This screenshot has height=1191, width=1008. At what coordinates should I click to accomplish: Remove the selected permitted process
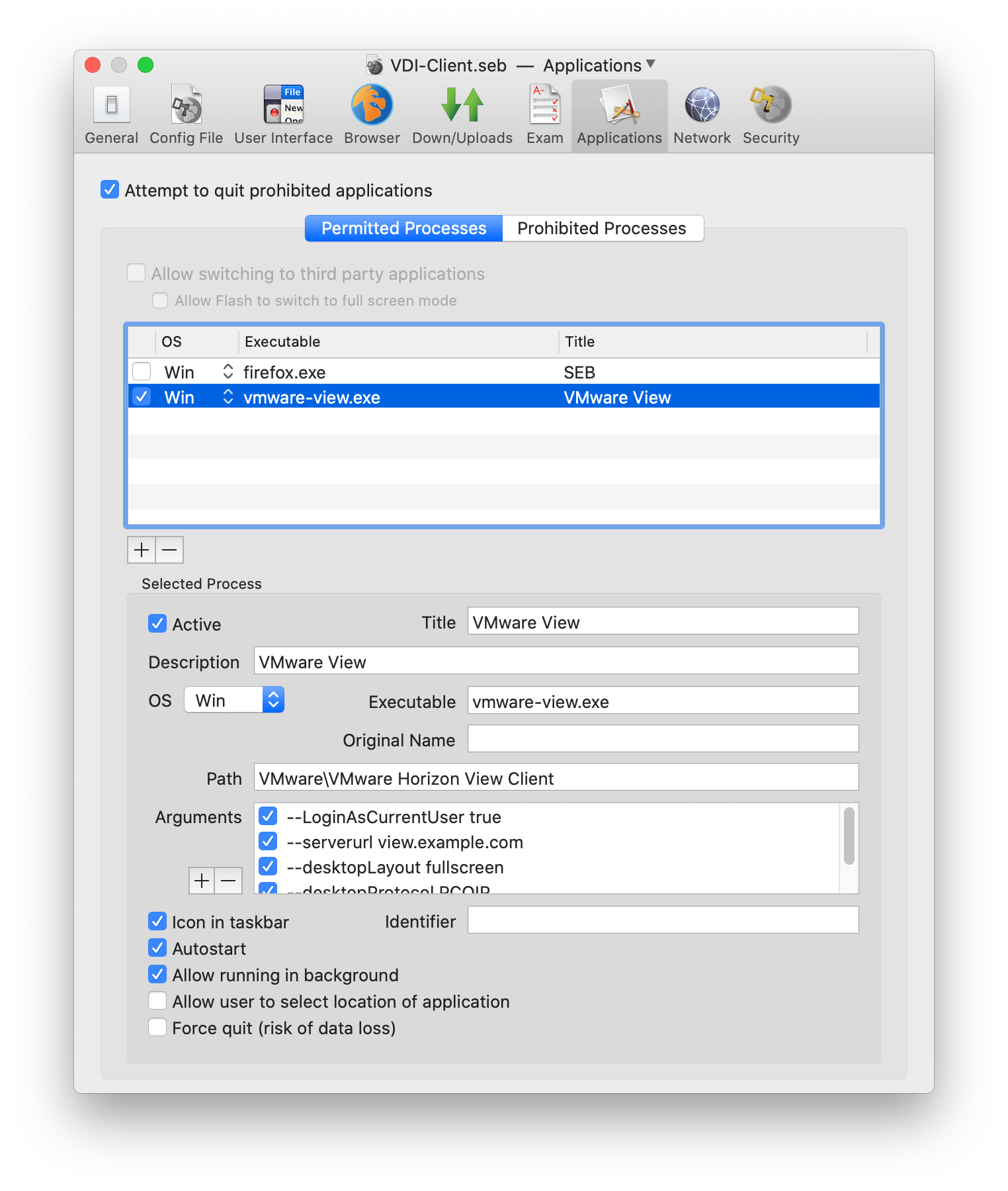(x=169, y=550)
